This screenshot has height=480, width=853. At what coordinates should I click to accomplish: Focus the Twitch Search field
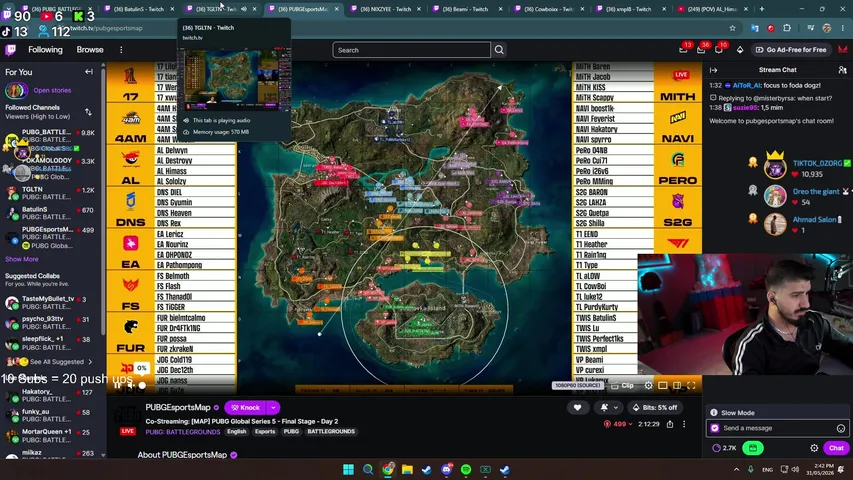tap(411, 50)
